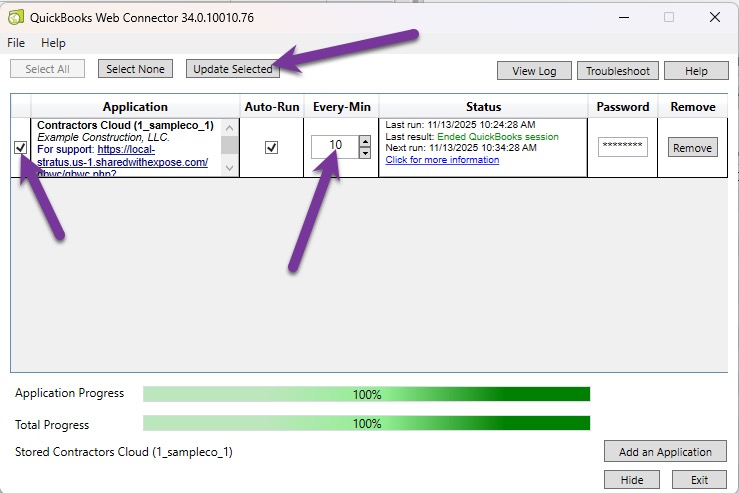Click the Update Selected button

click(233, 69)
